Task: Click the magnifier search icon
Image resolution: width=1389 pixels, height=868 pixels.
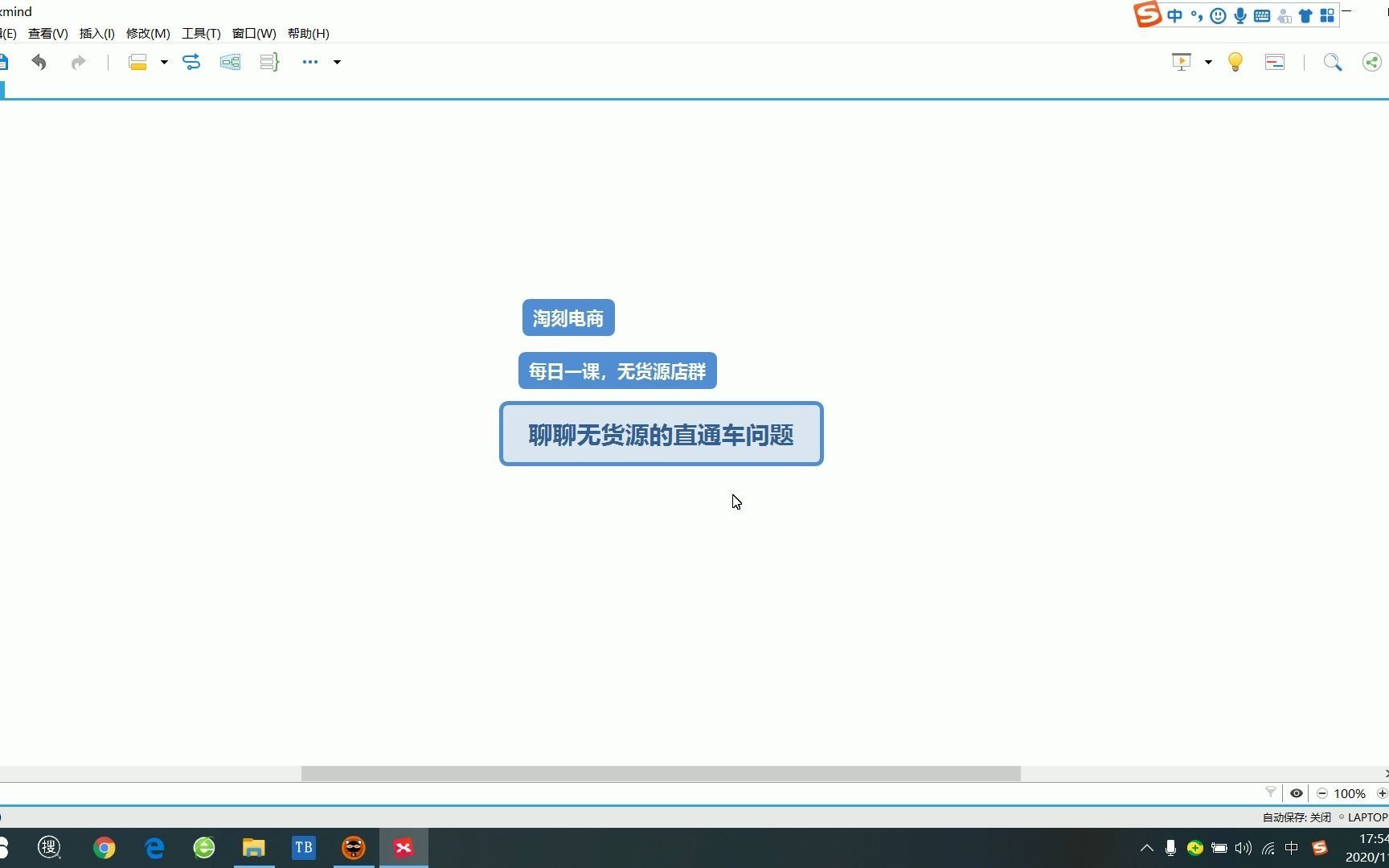Action: point(1333,62)
